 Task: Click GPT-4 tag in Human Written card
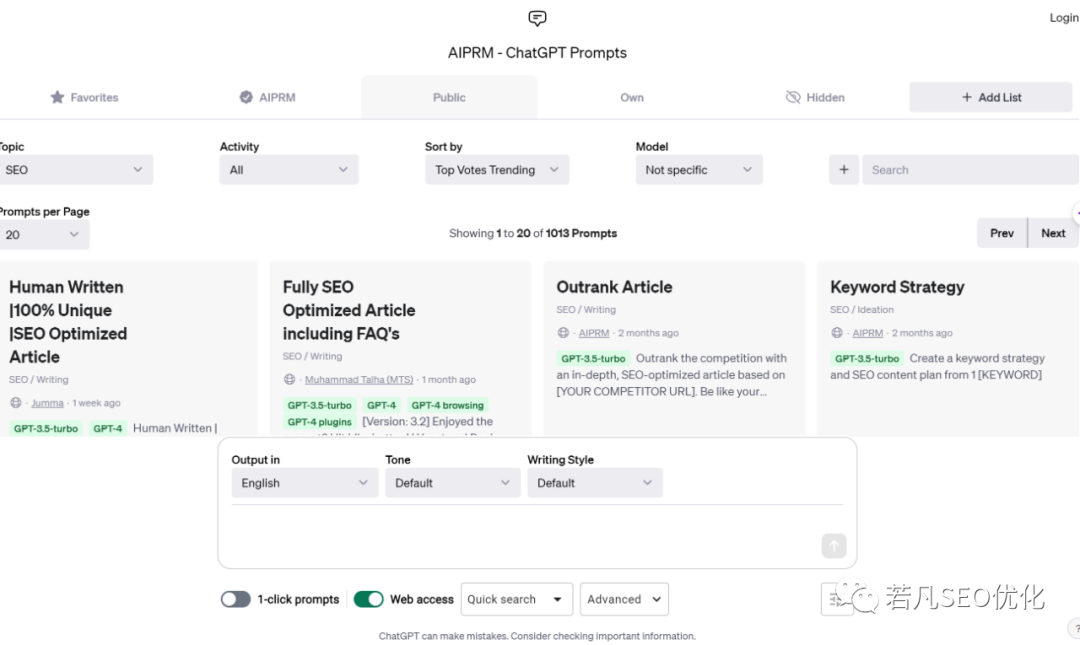(107, 429)
